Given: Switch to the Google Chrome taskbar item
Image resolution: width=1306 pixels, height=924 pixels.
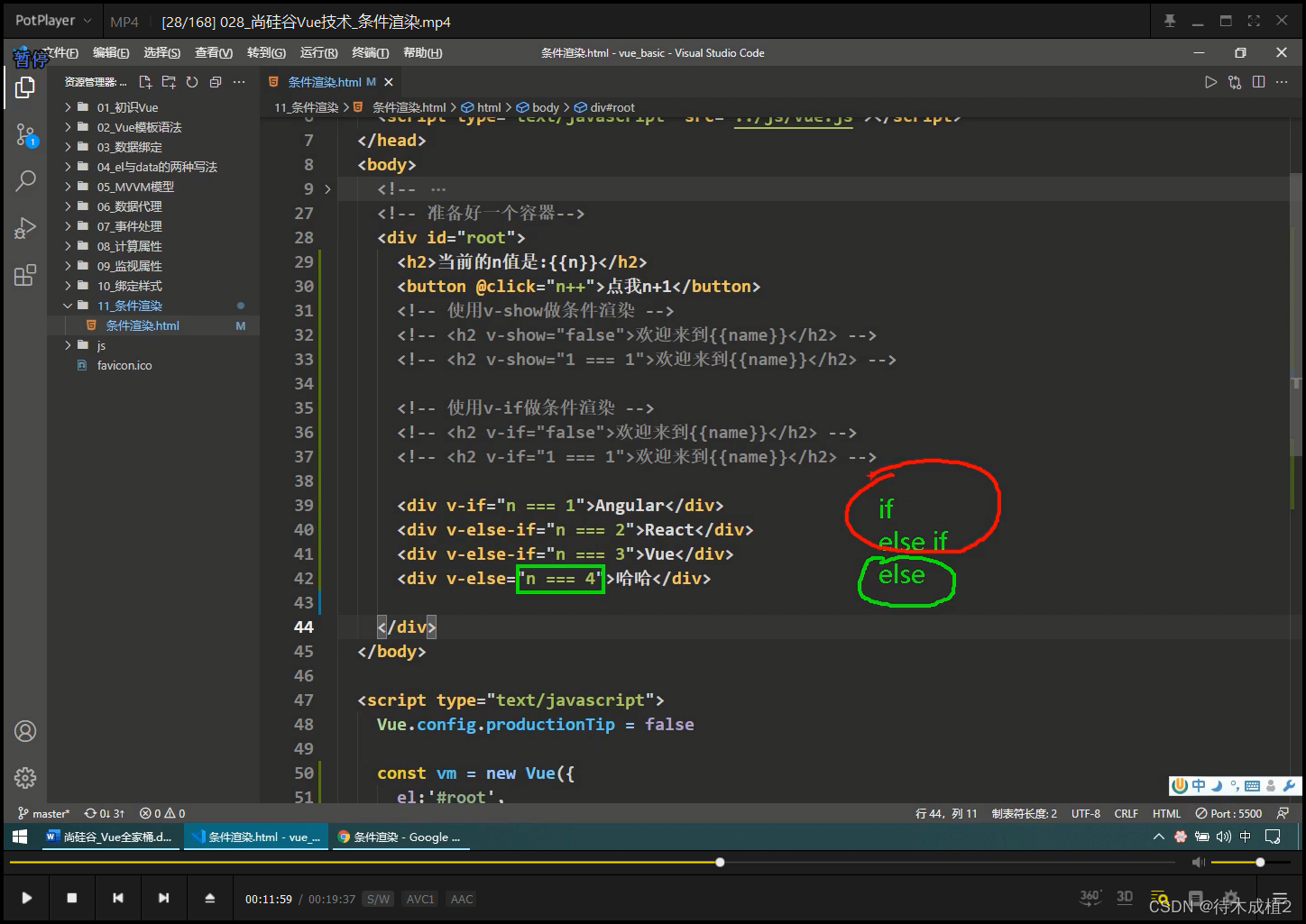Looking at the screenshot, I should click(400, 837).
